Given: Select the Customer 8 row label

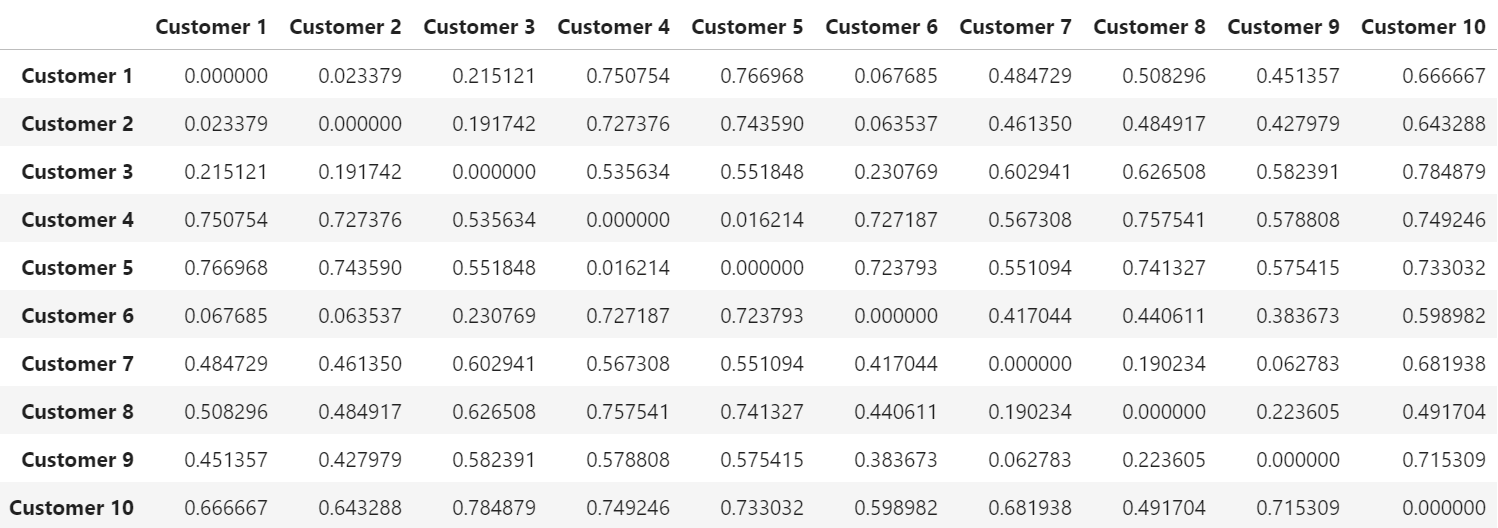Looking at the screenshot, I should coord(77,412).
